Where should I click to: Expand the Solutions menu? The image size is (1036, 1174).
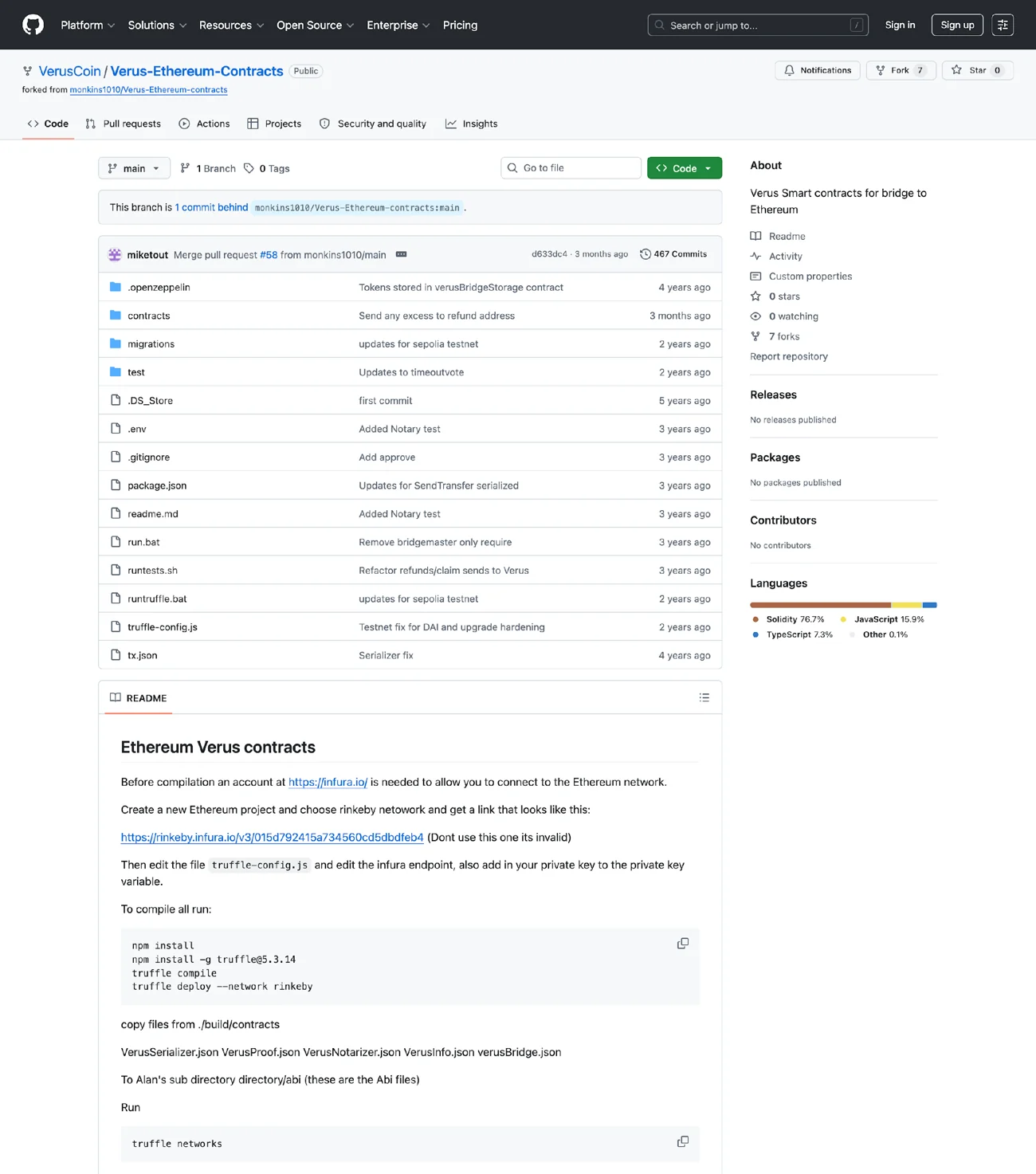tap(157, 25)
